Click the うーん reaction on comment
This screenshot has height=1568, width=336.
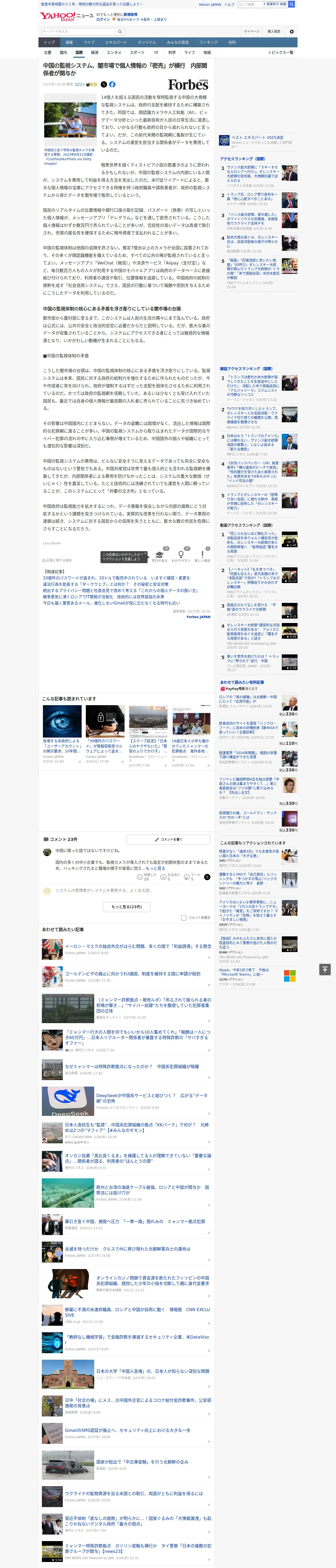click(187, 877)
